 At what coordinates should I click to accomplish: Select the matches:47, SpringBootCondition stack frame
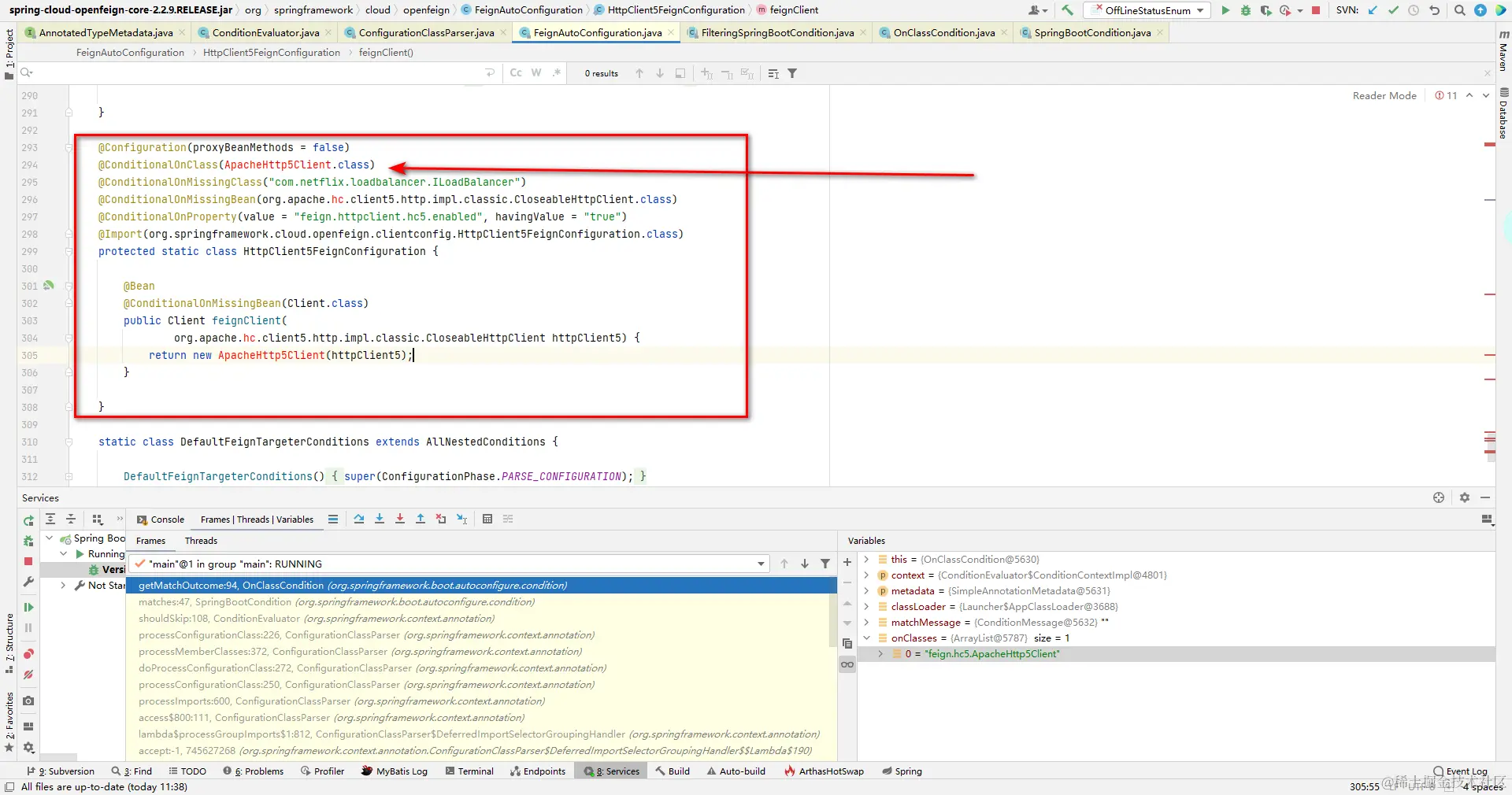(x=480, y=602)
